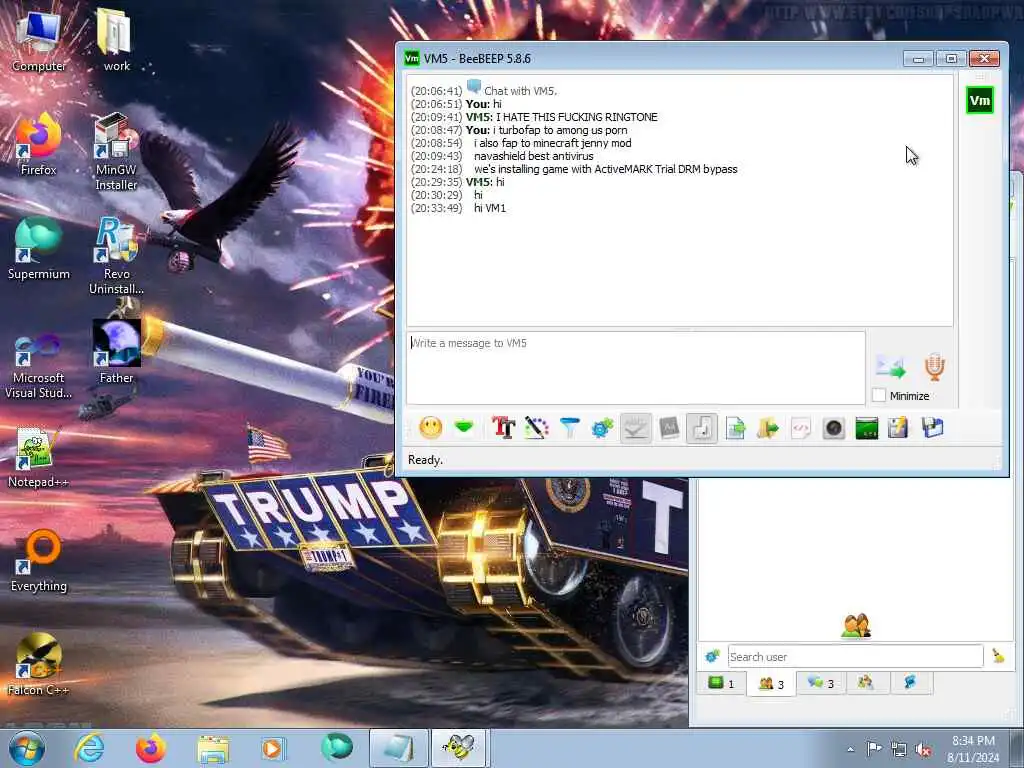Screen dimensions: 1024x768
Task: Launch Internet Explorer from the taskbar
Action: click(x=89, y=748)
